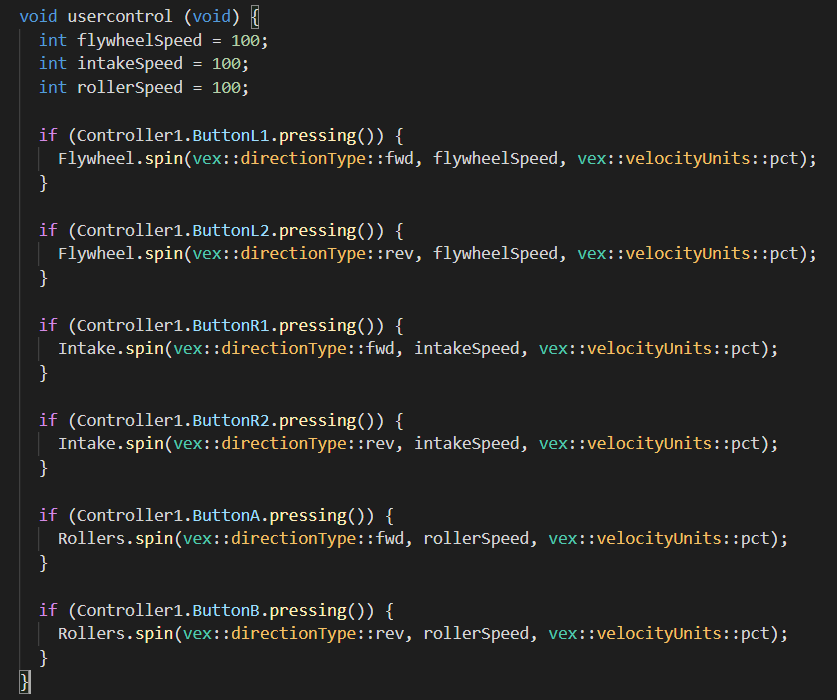This screenshot has height=700, width=837.
Task: Click Flywheel object under ButtonL1 condition
Action: [96, 159]
